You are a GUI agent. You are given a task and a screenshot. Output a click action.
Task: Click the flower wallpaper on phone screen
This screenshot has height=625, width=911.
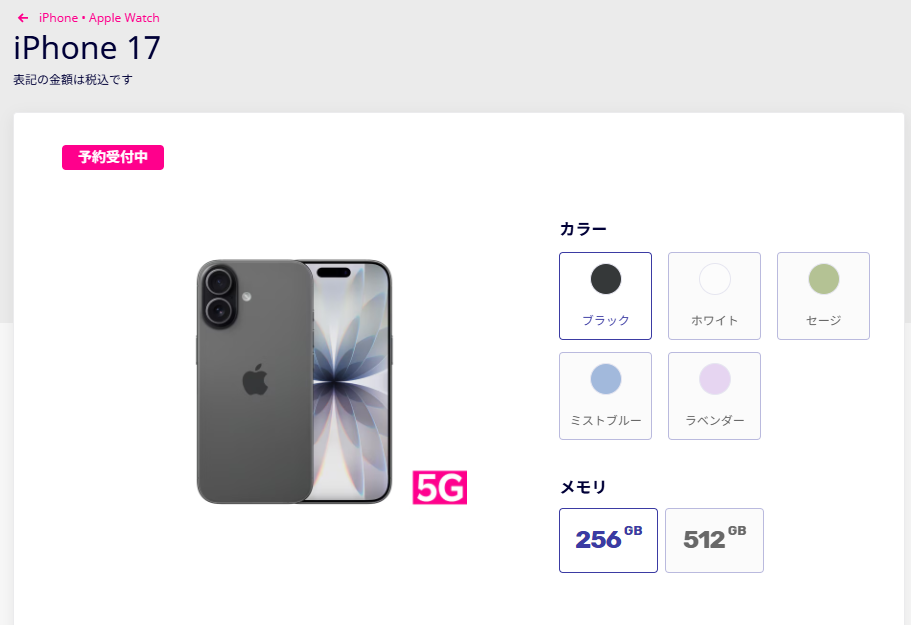tap(350, 383)
